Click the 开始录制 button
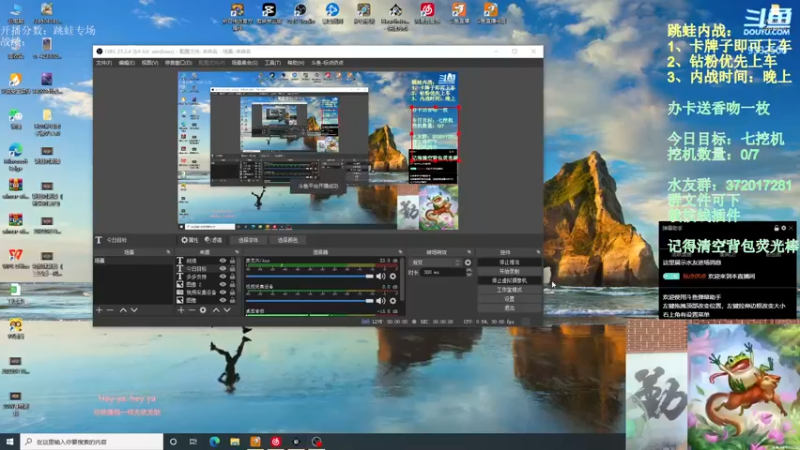 pos(509,271)
